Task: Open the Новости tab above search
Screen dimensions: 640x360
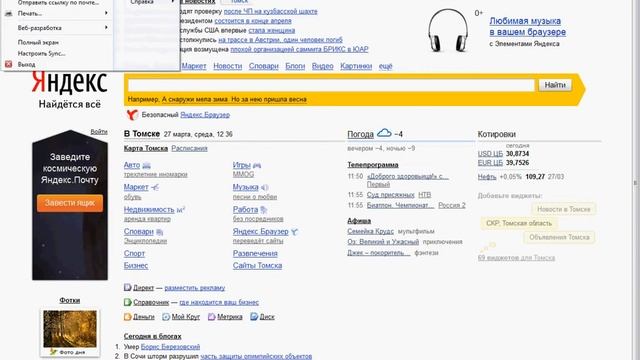Action: coord(228,66)
